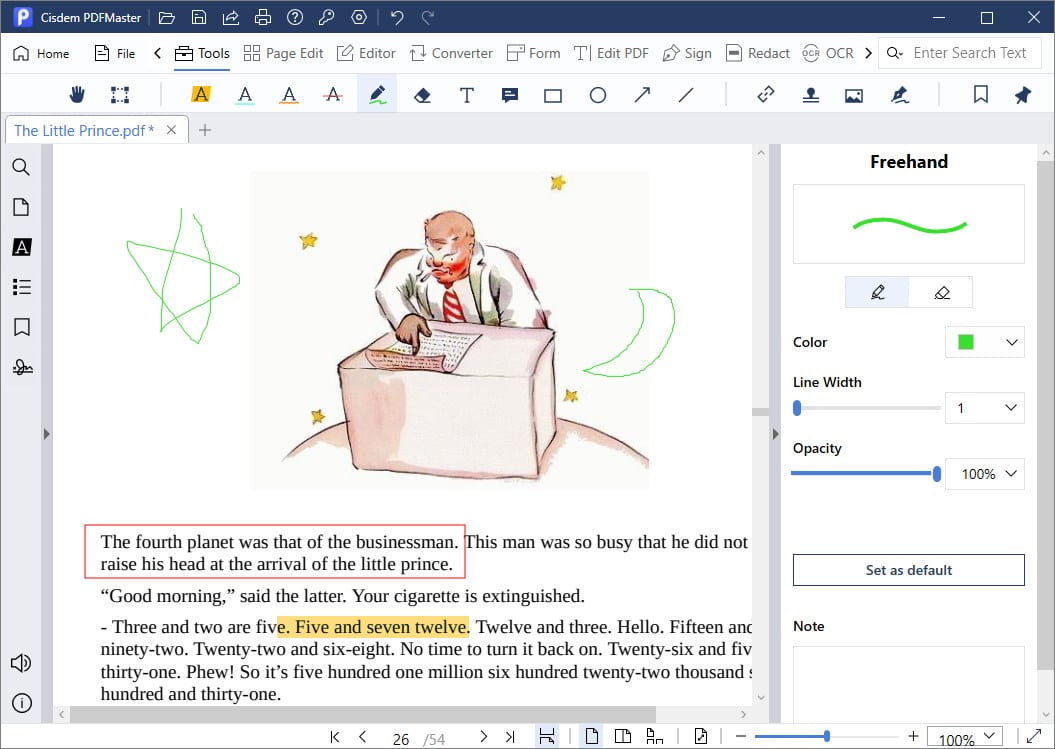
Task: Pick the Eraser tool in toolbar
Action: click(x=422, y=95)
